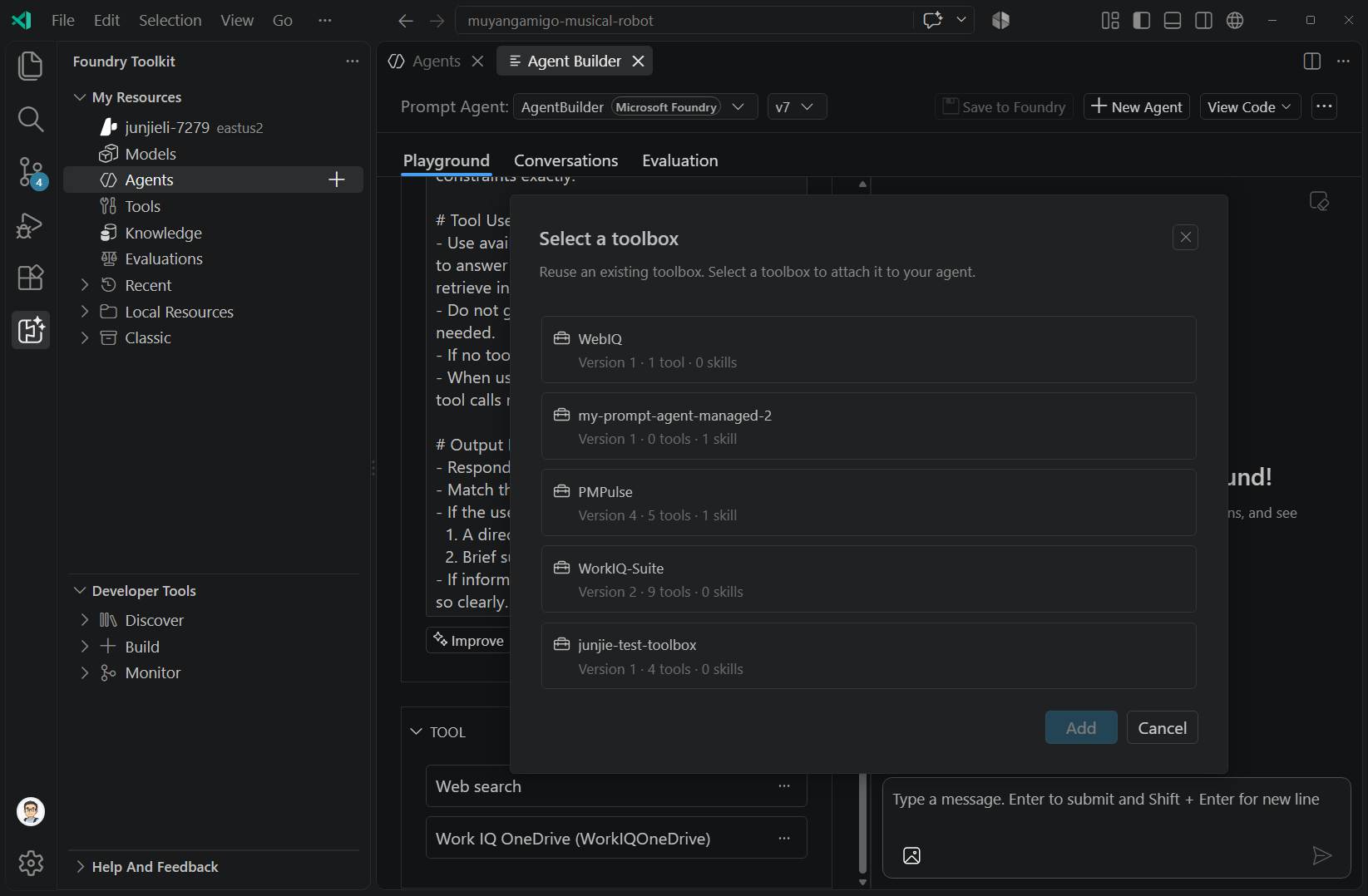This screenshot has height=896, width=1368.
Task: Close the Select a toolbox dialog
Action: tap(1185, 238)
